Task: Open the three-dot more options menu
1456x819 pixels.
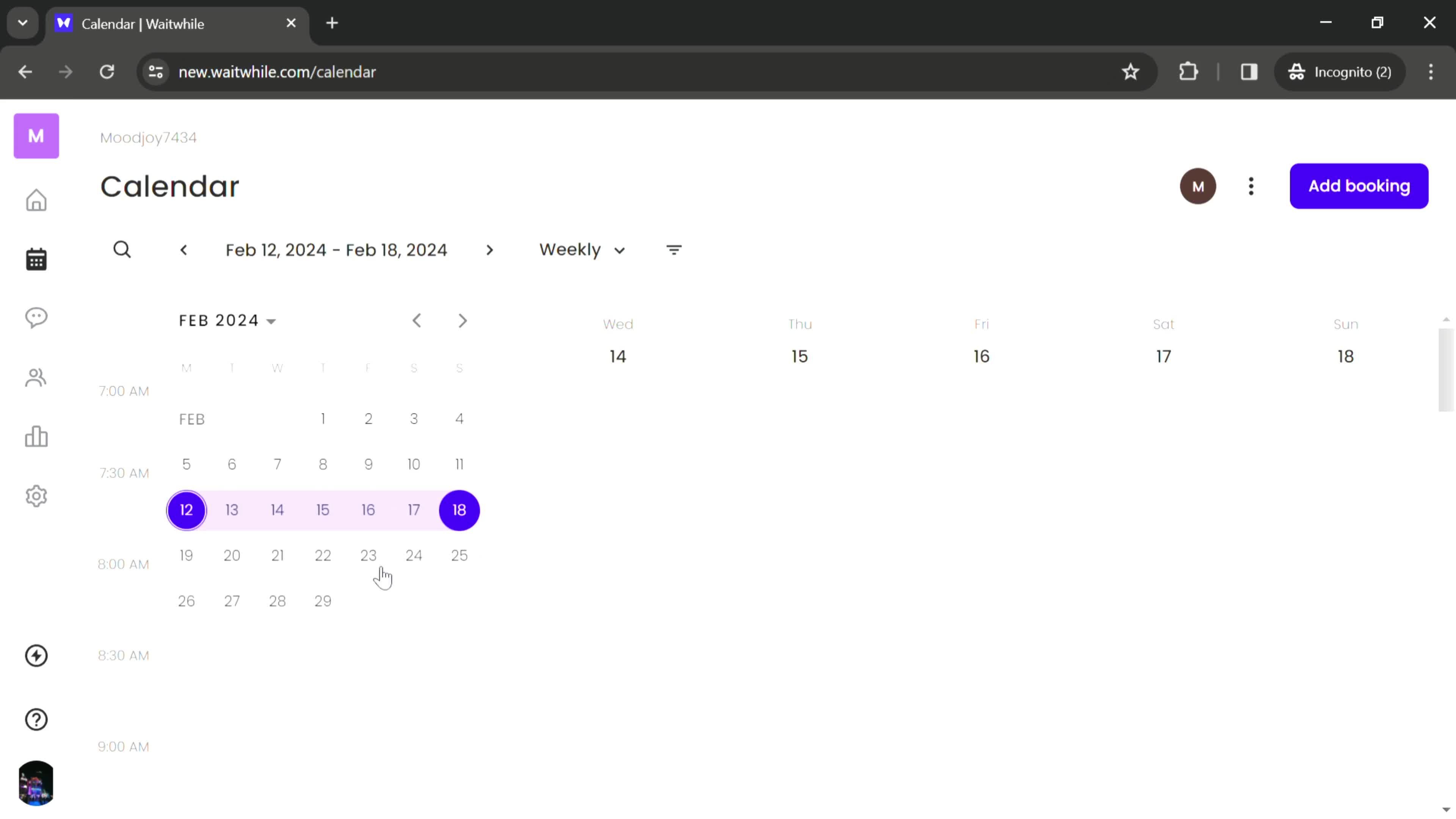Action: pos(1251,186)
